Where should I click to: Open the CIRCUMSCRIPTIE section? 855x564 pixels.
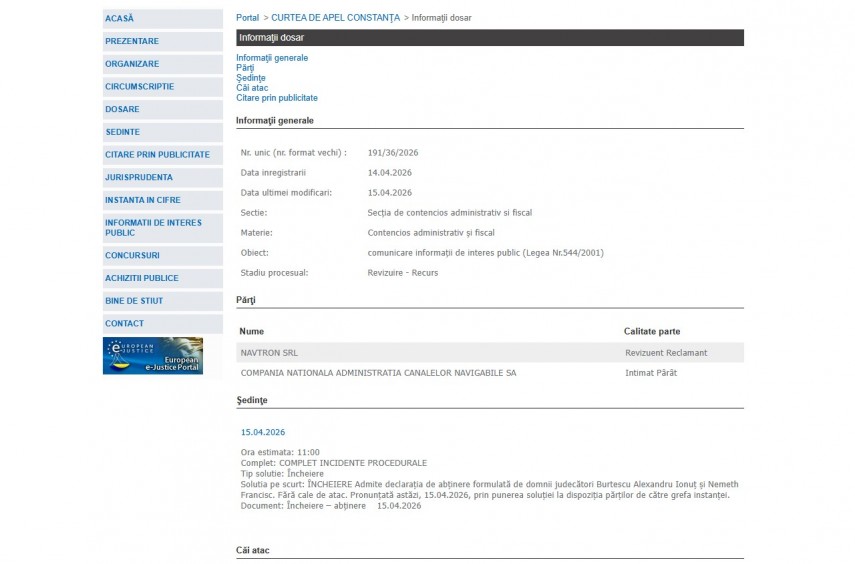point(139,87)
